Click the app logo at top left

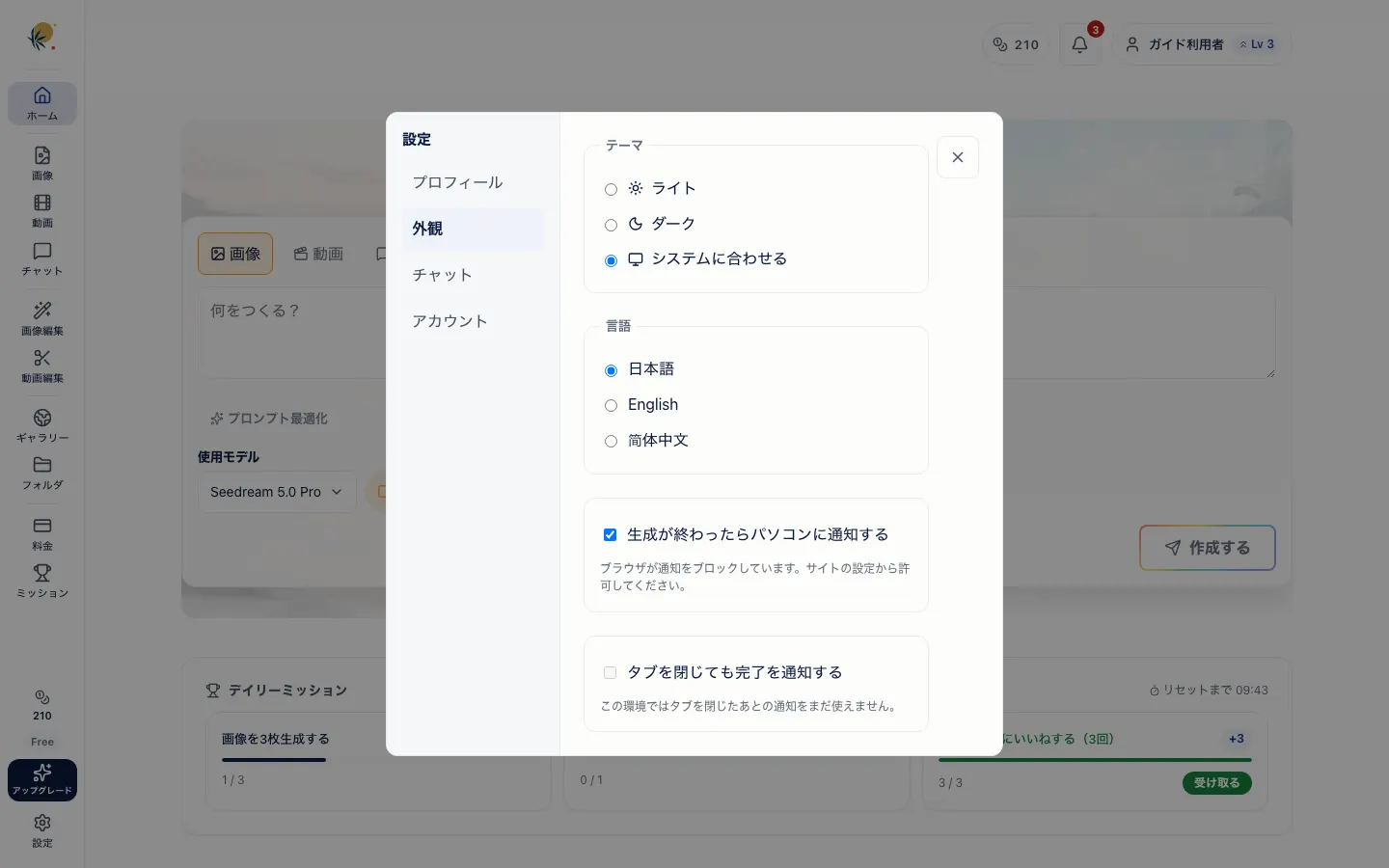pyautogui.click(x=41, y=37)
